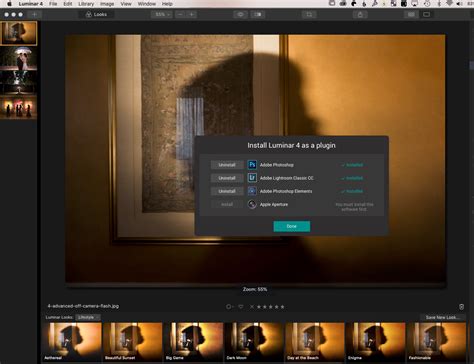Click the reject X flag icon
Screen dimensions: 474x364
coord(252,307)
